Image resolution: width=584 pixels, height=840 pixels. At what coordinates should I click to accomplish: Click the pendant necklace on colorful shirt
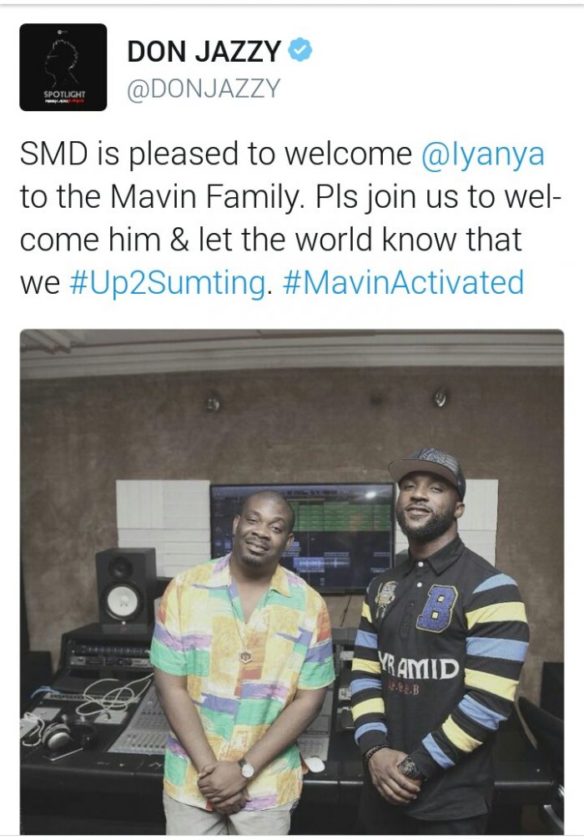click(x=245, y=656)
